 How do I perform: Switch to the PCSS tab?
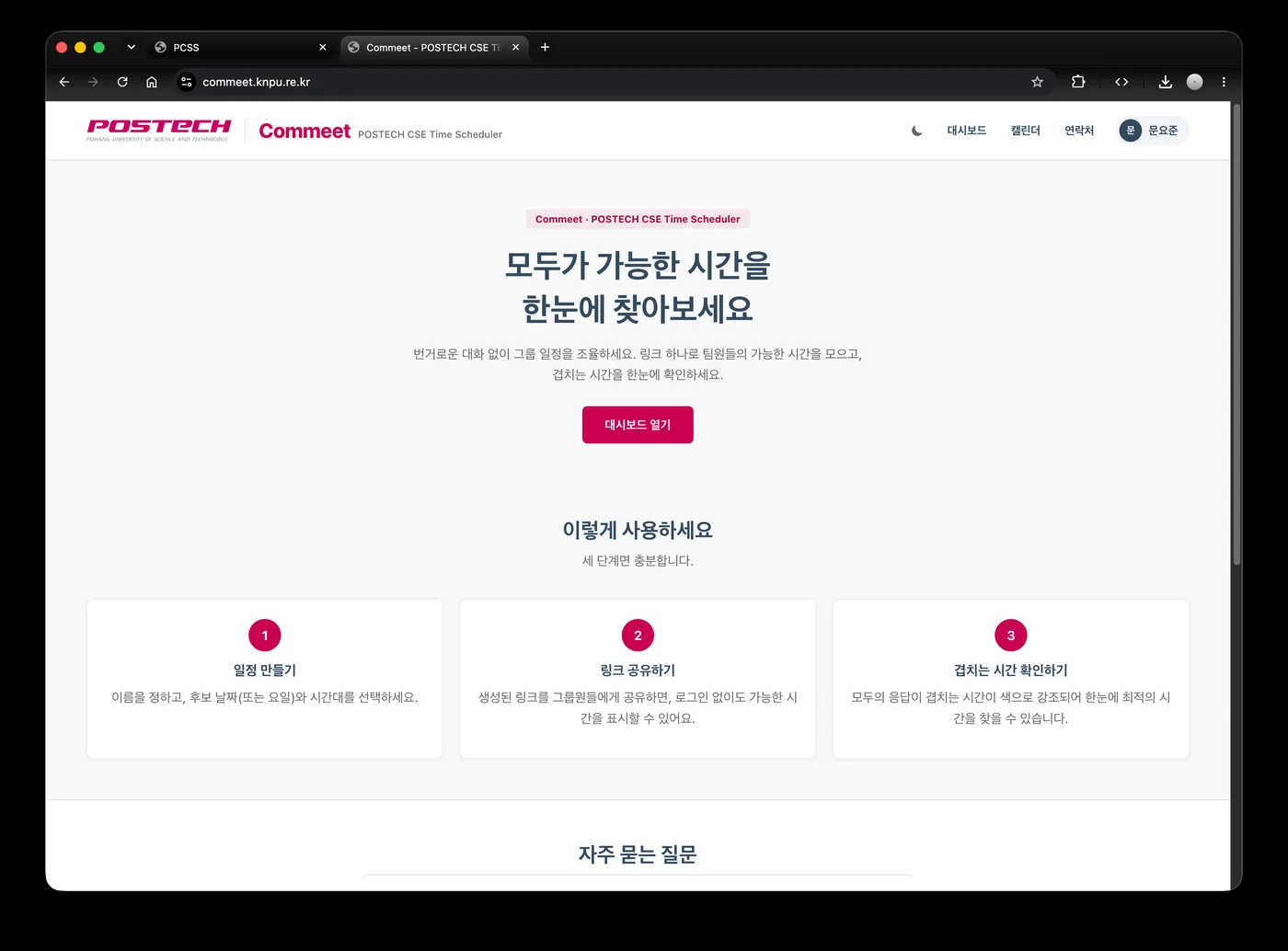240,47
